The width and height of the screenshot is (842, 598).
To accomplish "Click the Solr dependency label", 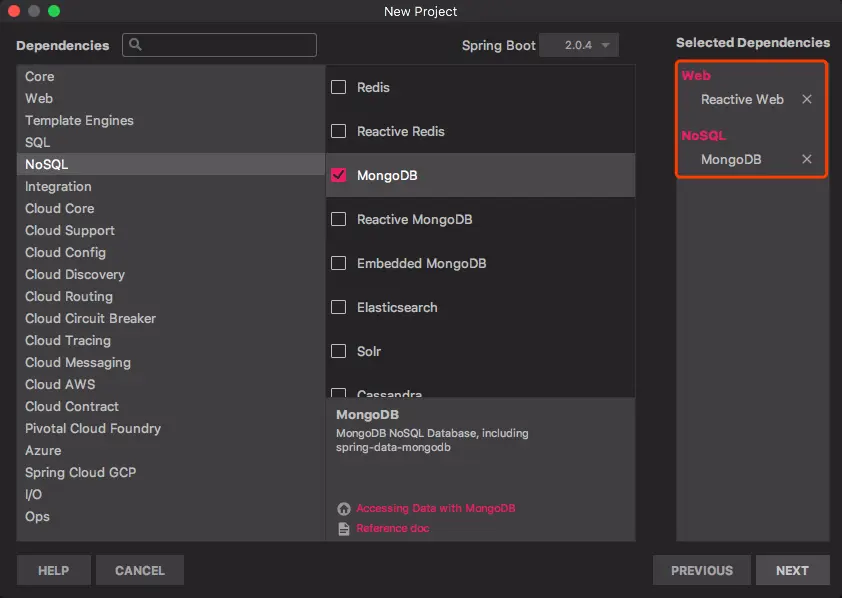I will 369,352.
